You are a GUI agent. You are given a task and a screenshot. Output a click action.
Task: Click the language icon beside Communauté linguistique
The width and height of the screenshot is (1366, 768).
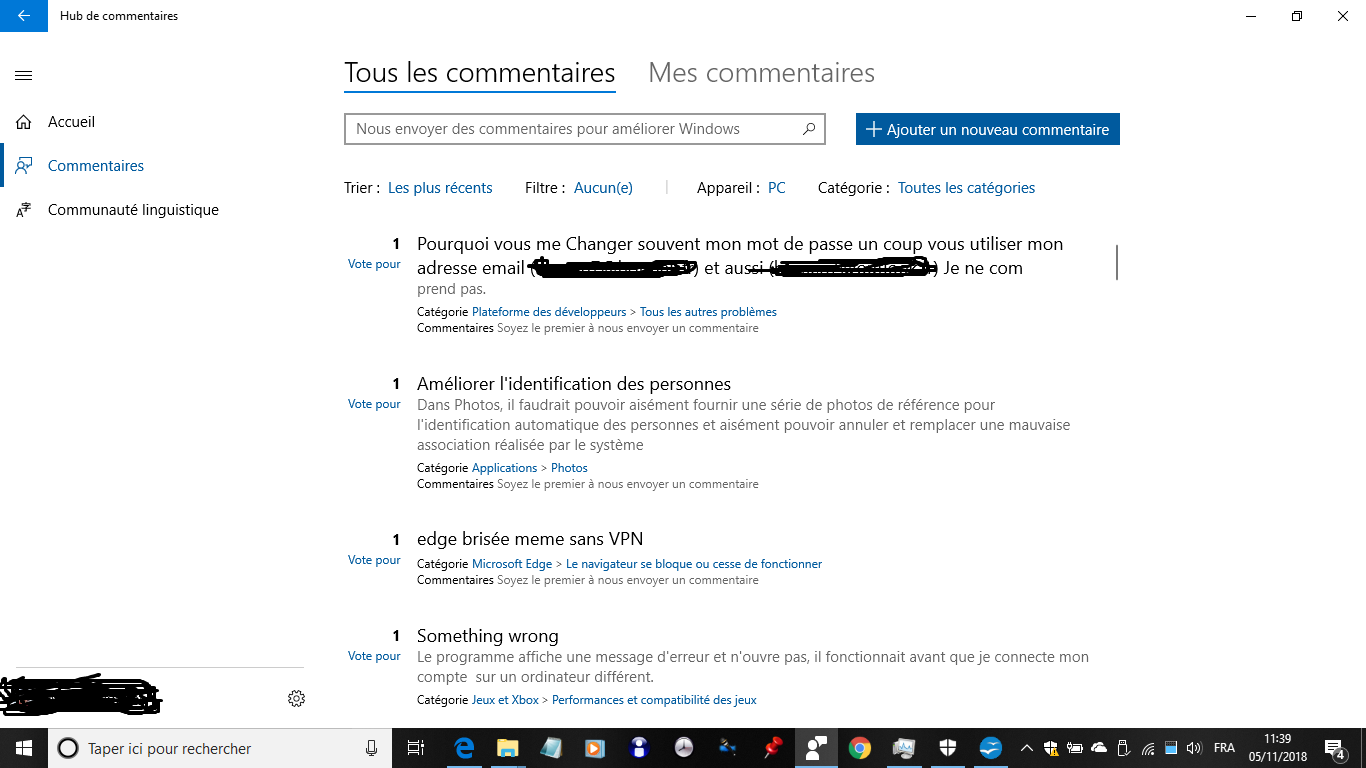pyautogui.click(x=24, y=210)
